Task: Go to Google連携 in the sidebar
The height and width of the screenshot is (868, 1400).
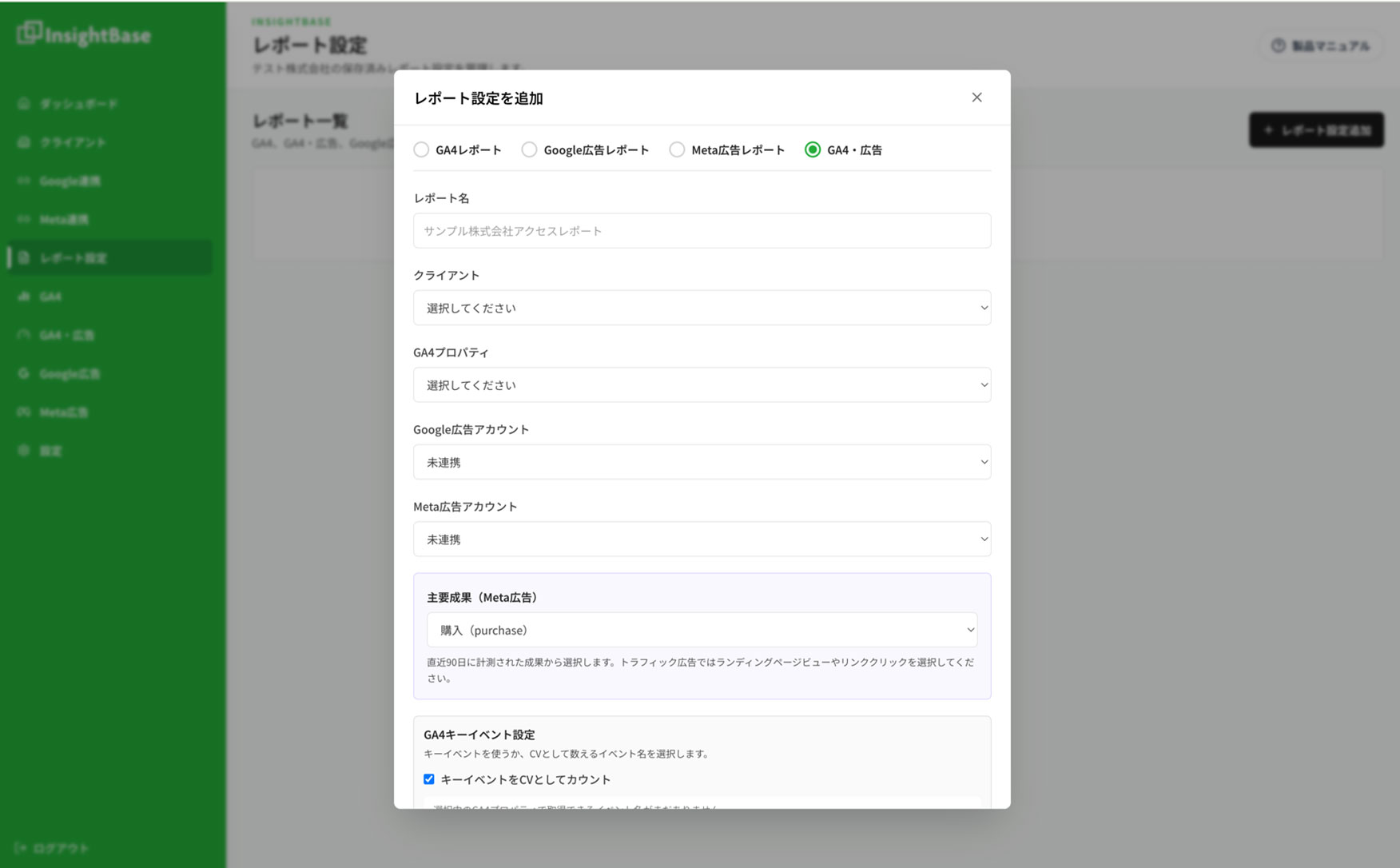Action: [x=109, y=181]
